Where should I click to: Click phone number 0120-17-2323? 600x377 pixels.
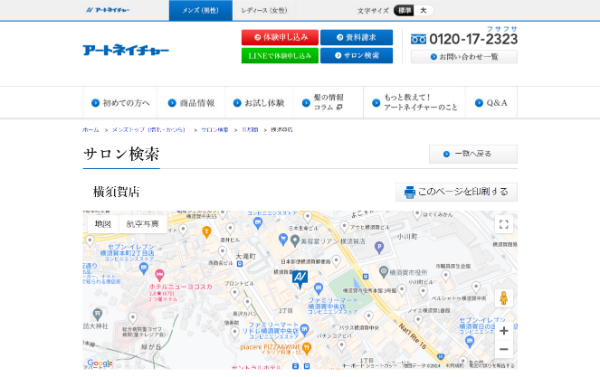(473, 39)
